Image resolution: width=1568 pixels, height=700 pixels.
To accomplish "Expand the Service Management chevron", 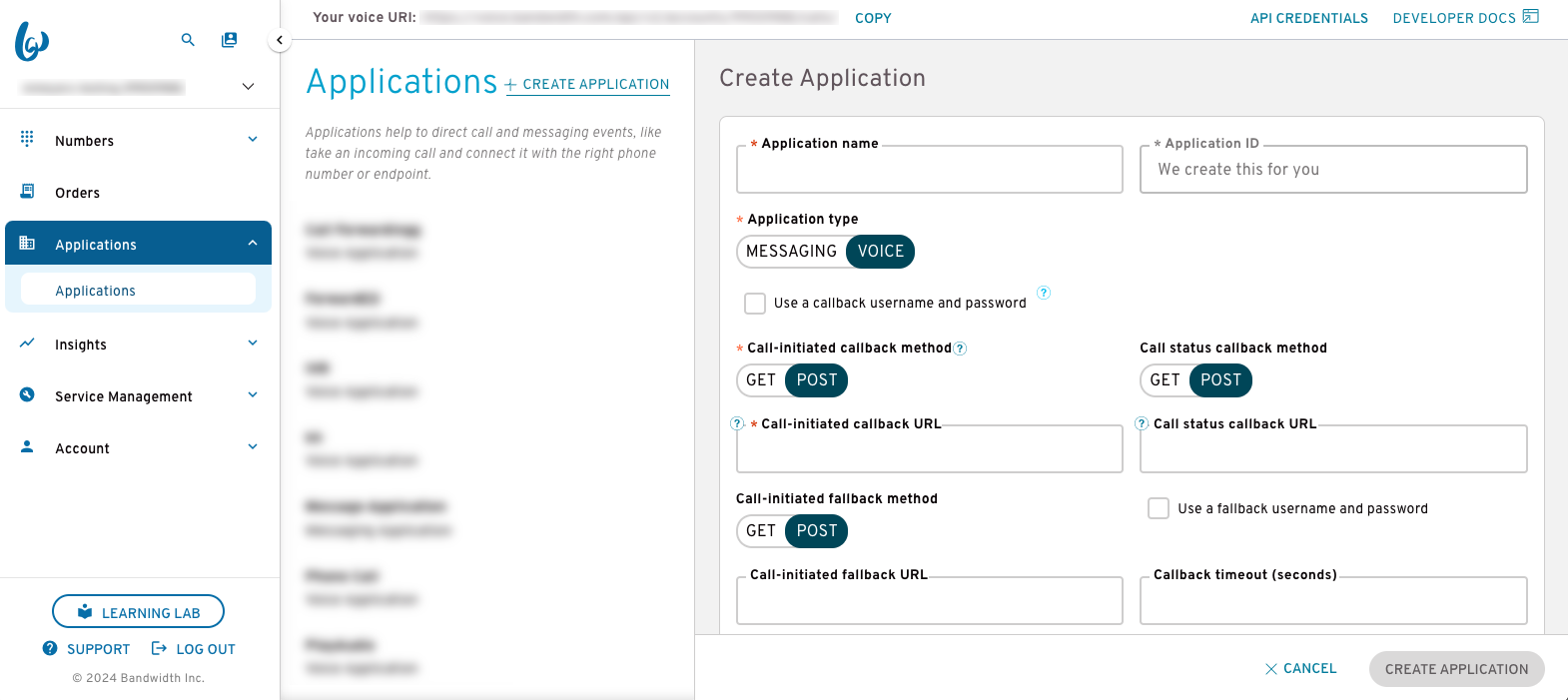I will pyautogui.click(x=253, y=394).
